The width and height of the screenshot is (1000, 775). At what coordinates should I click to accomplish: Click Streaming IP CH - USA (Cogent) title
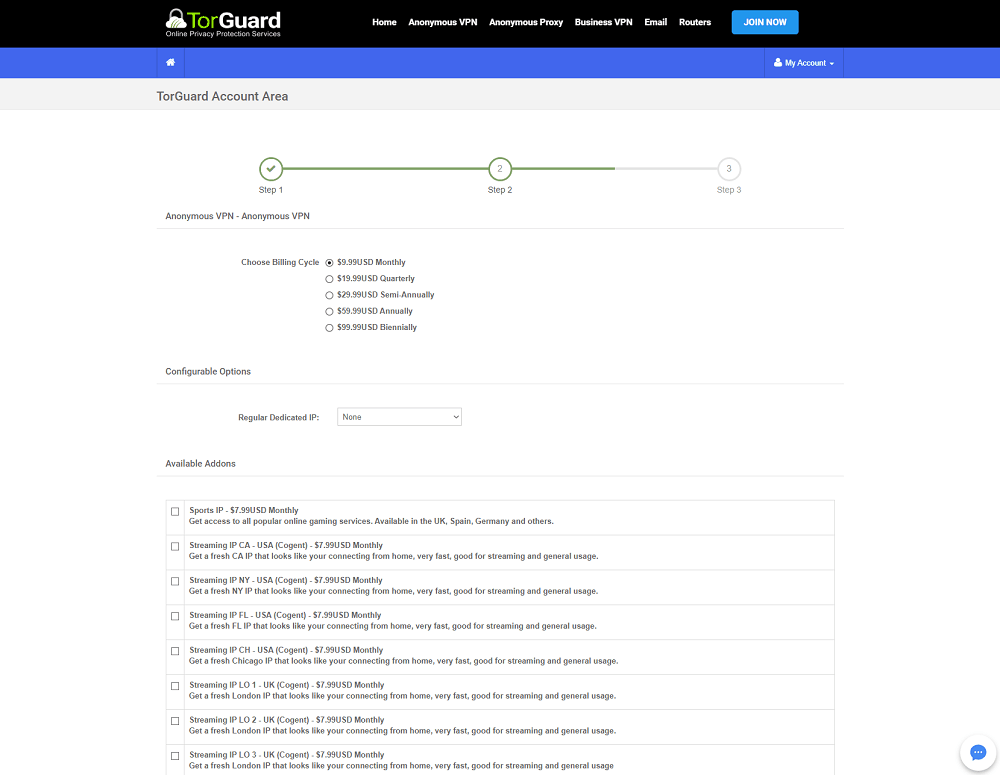pyautogui.click(x=286, y=650)
